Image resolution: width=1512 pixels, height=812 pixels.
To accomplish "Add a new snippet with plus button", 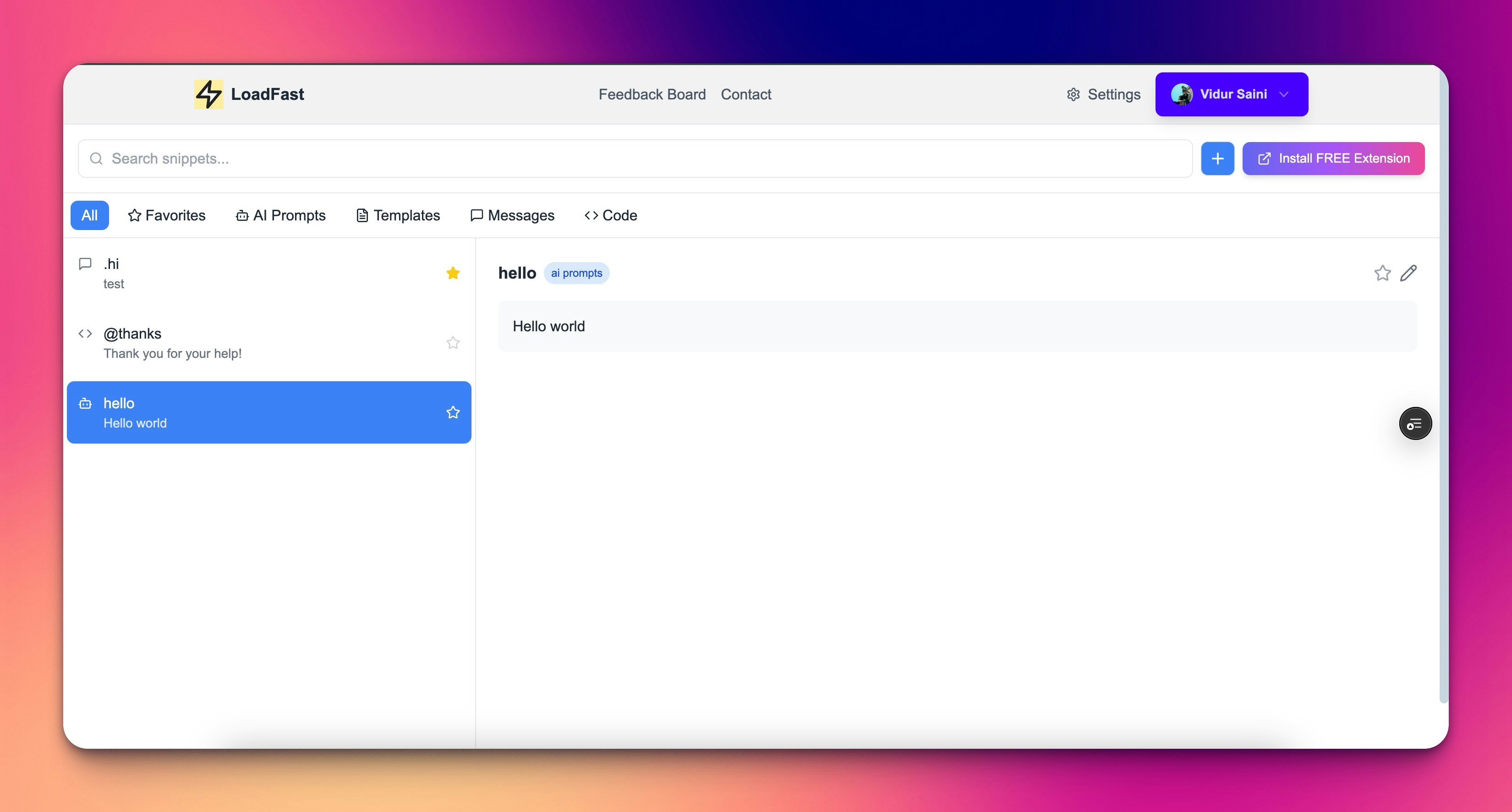I will (x=1217, y=159).
